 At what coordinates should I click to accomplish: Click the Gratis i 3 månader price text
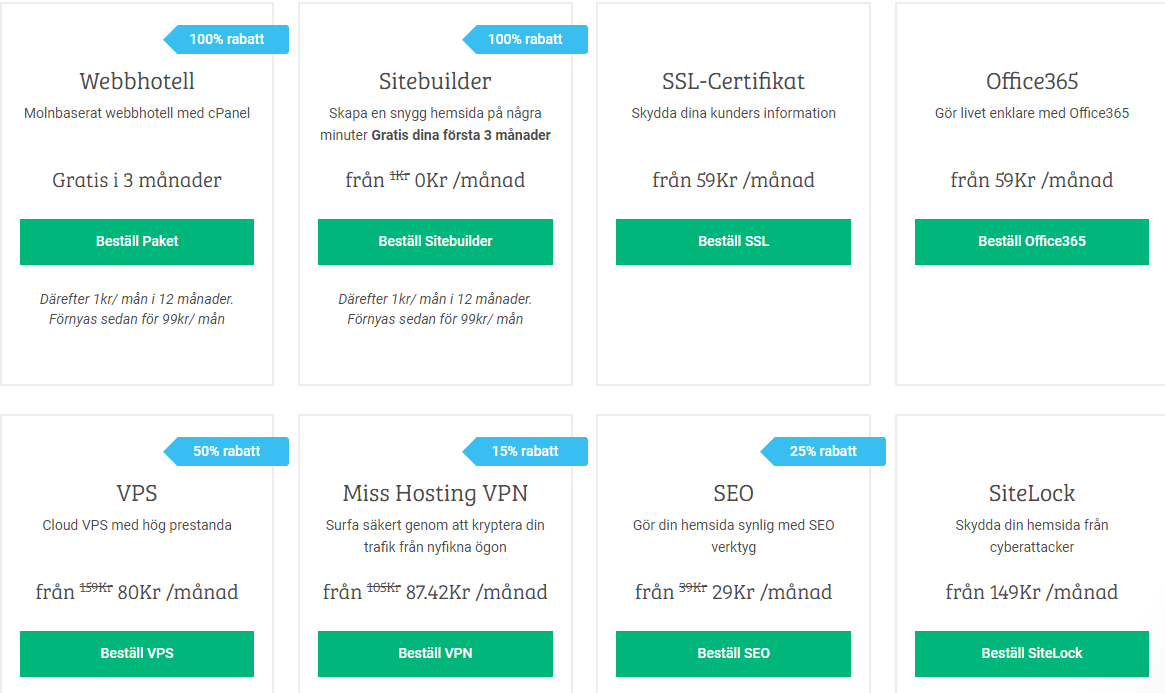click(137, 180)
